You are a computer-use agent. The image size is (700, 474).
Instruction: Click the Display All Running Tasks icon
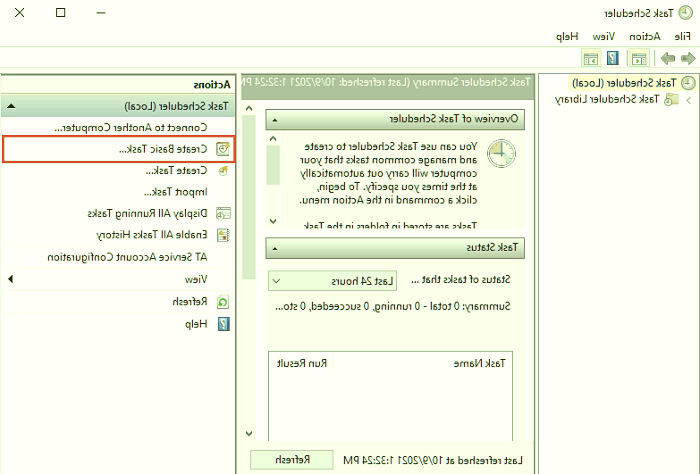223,213
